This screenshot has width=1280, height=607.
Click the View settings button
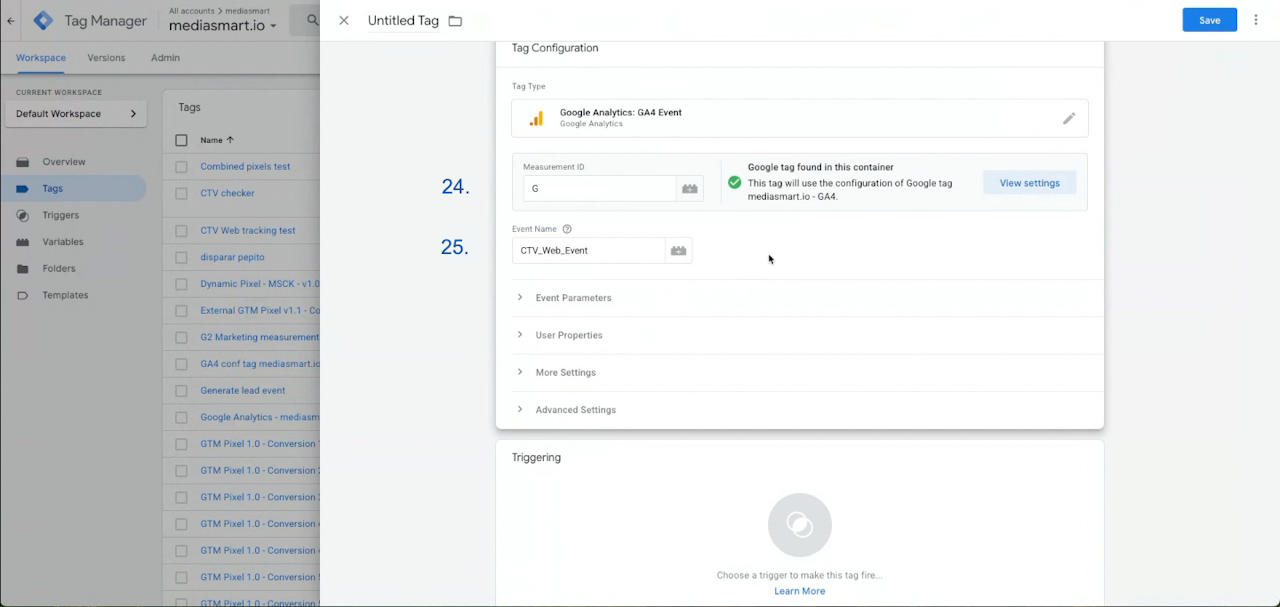pos(1029,183)
